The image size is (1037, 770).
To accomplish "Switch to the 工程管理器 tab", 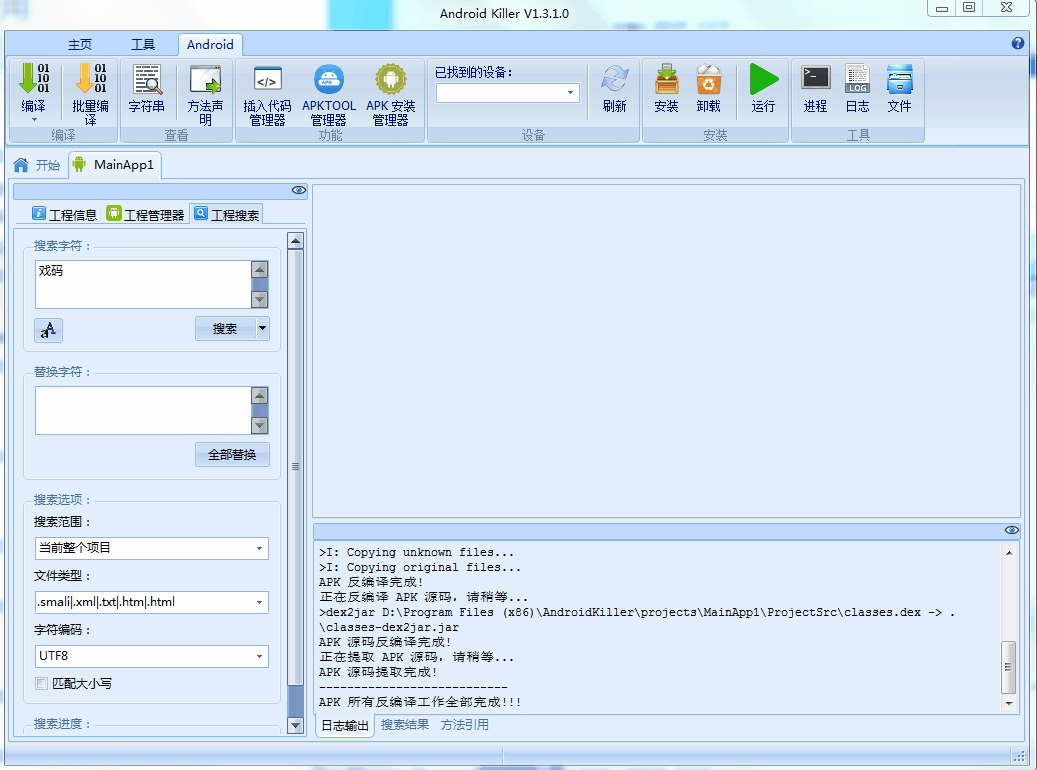I will pos(145,214).
